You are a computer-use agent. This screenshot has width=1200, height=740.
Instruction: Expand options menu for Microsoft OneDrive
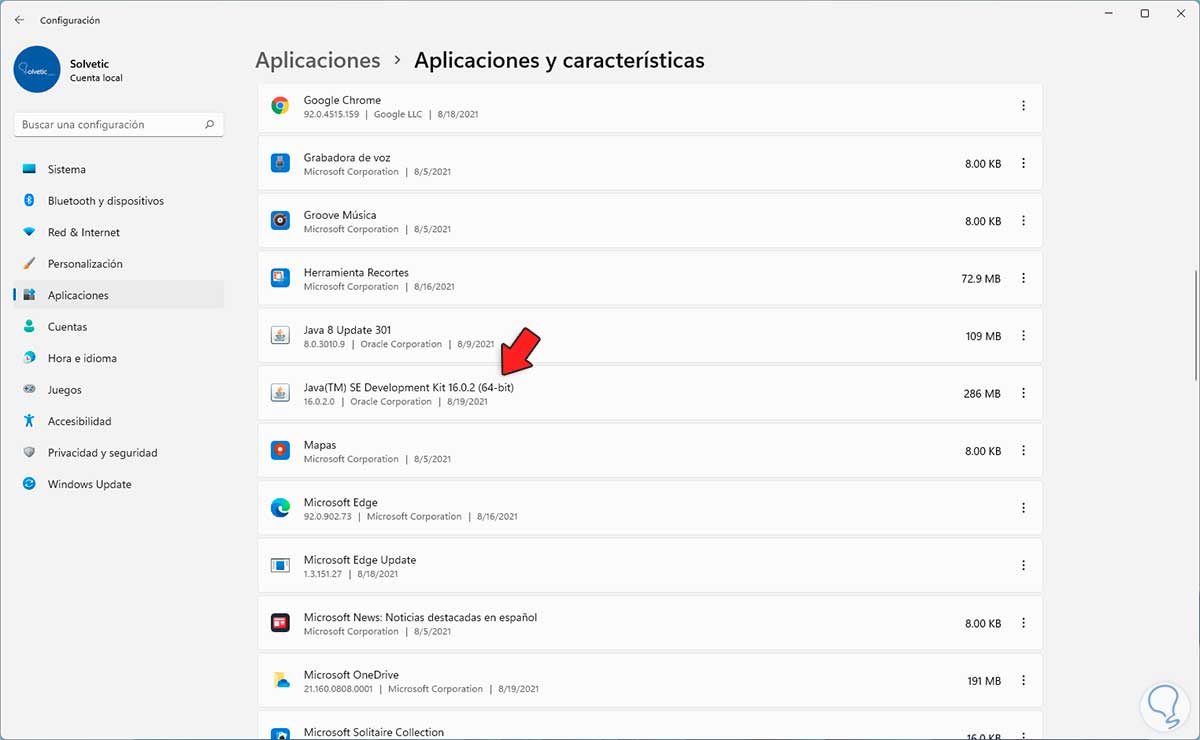click(1023, 681)
